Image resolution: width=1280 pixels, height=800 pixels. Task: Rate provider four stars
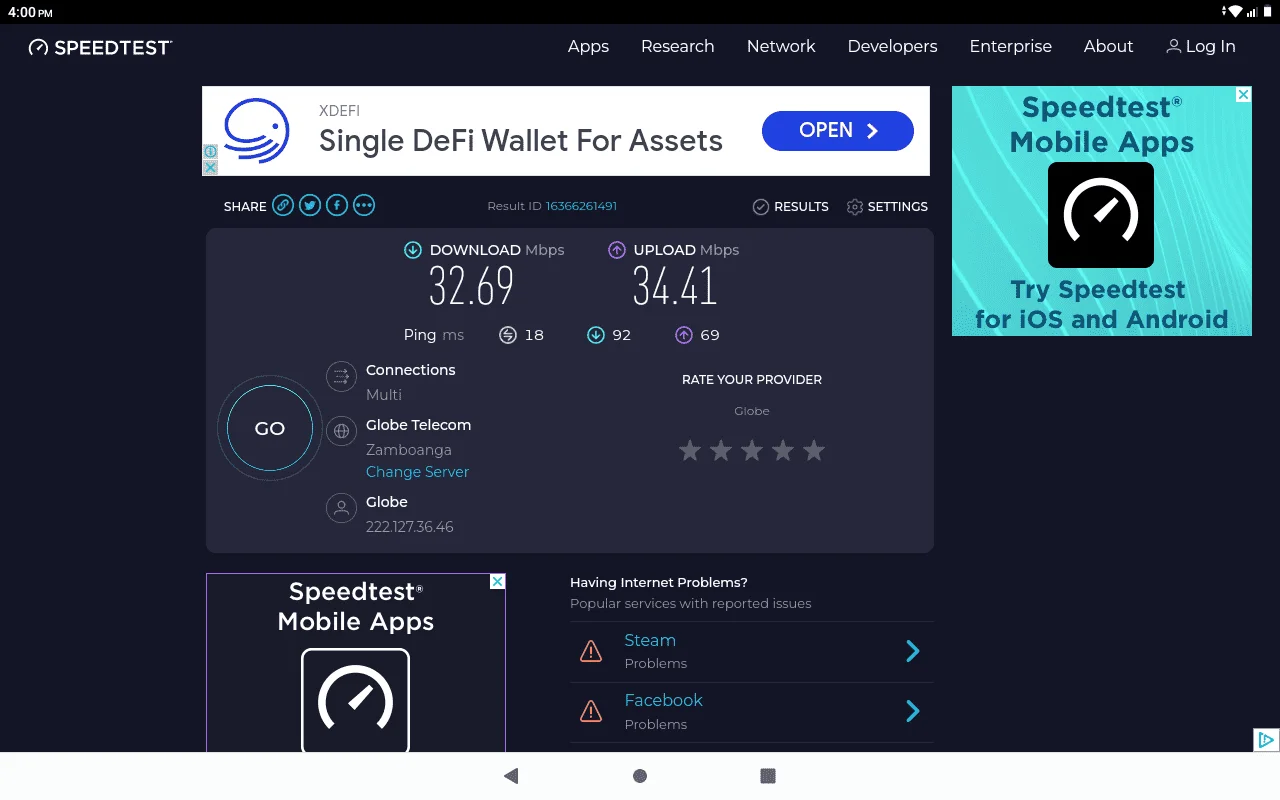tap(783, 451)
